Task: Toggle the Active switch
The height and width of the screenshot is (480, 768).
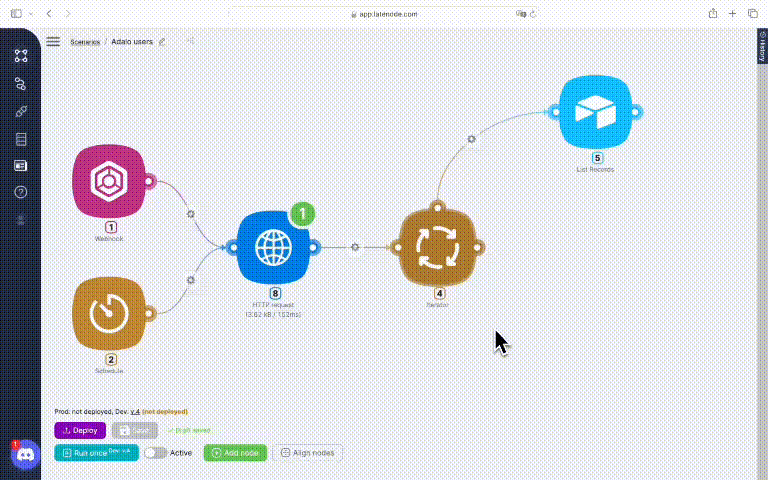Action: pos(154,453)
